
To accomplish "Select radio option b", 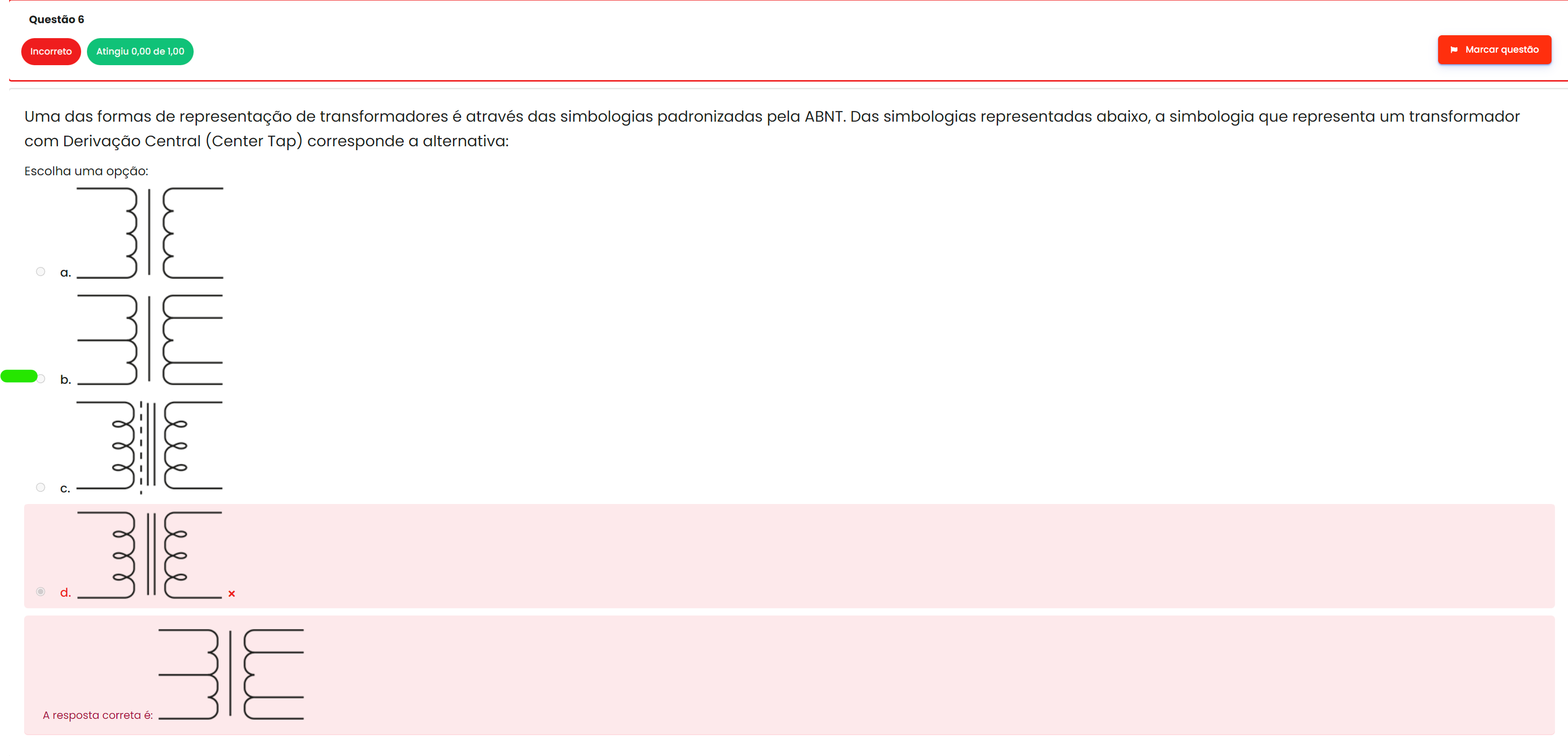I will click(x=41, y=378).
